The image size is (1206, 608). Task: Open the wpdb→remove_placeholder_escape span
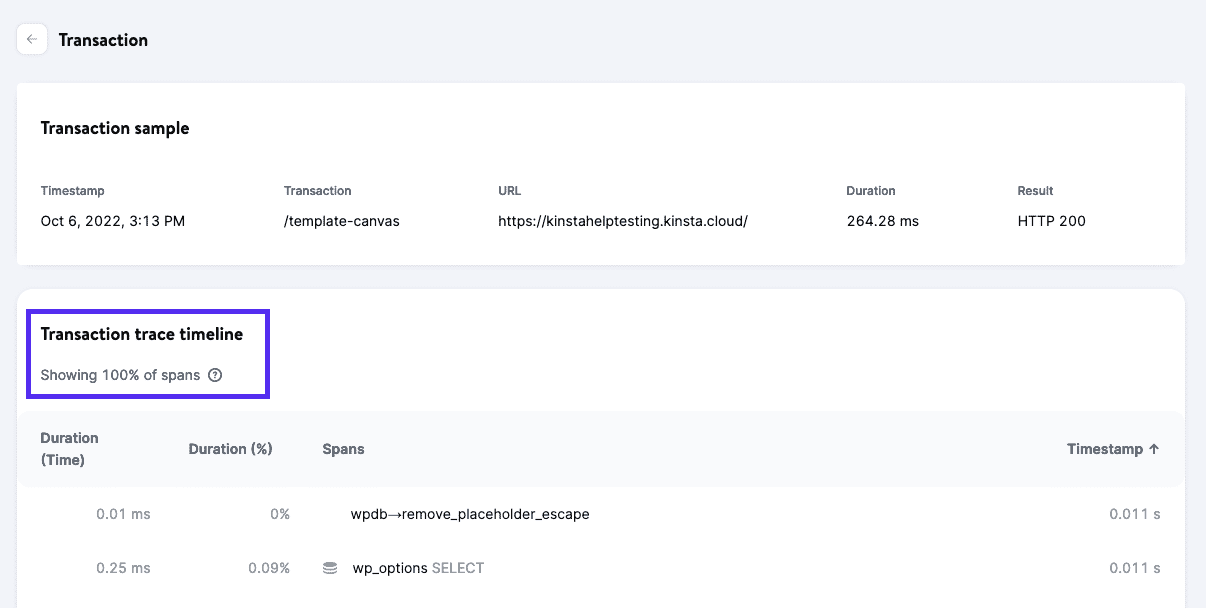[x=469, y=514]
